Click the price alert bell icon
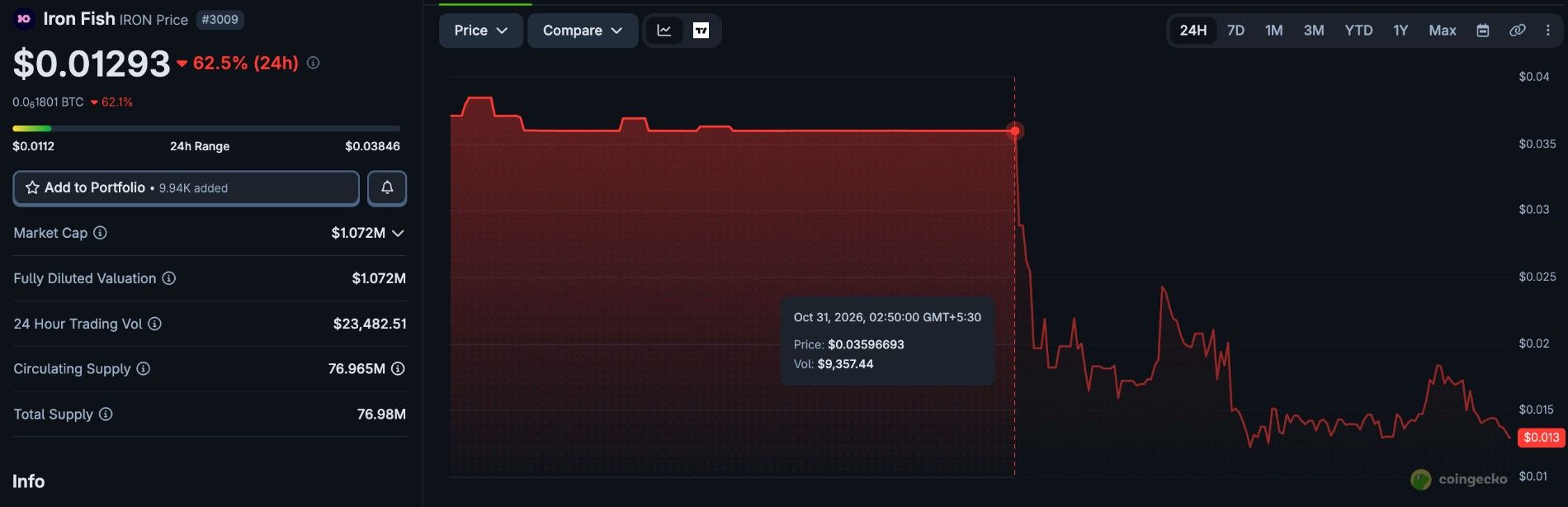The image size is (1568, 507). pos(387,188)
